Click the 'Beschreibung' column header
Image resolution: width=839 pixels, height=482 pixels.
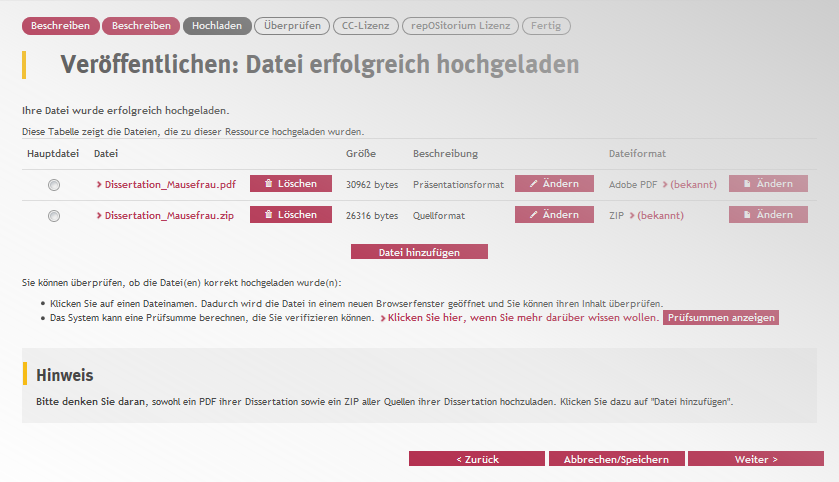pyautogui.click(x=445, y=154)
